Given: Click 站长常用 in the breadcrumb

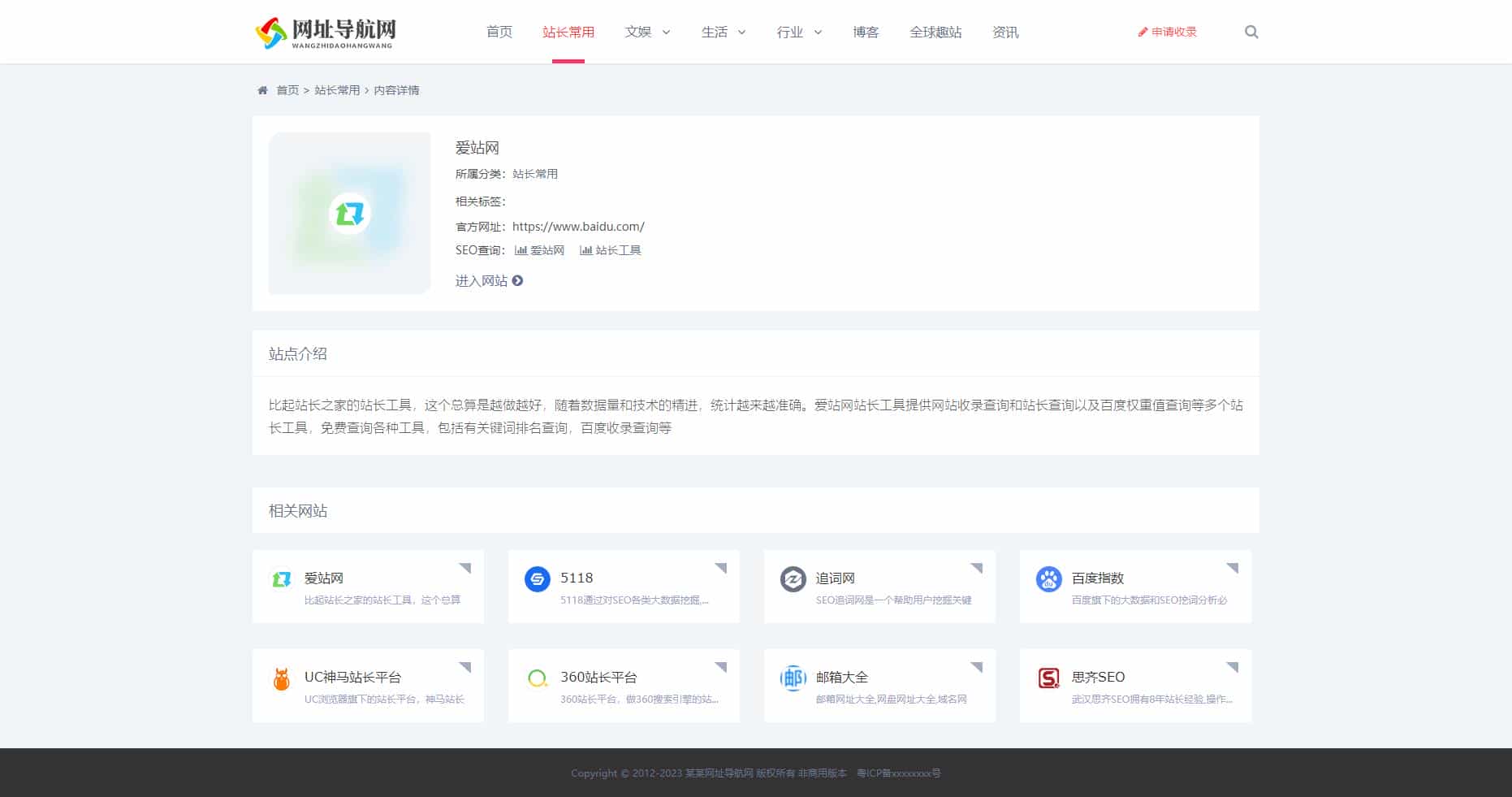Looking at the screenshot, I should coord(337,90).
